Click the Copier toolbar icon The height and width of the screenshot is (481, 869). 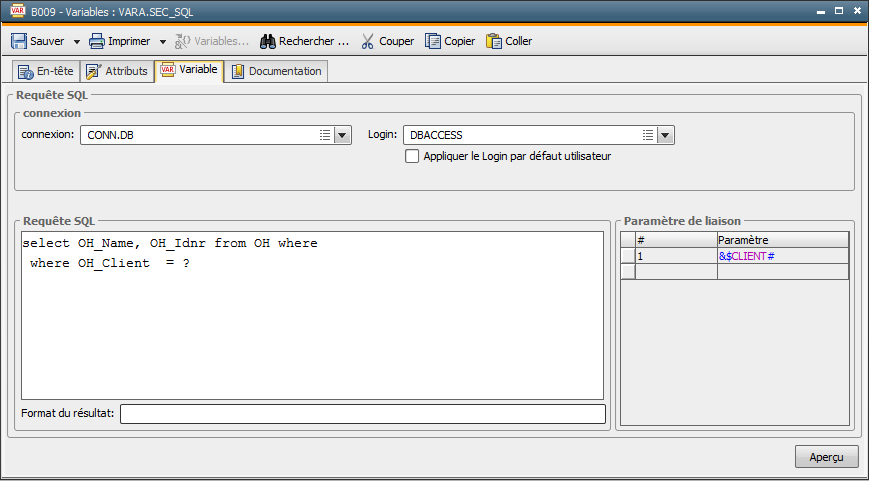[x=433, y=42]
